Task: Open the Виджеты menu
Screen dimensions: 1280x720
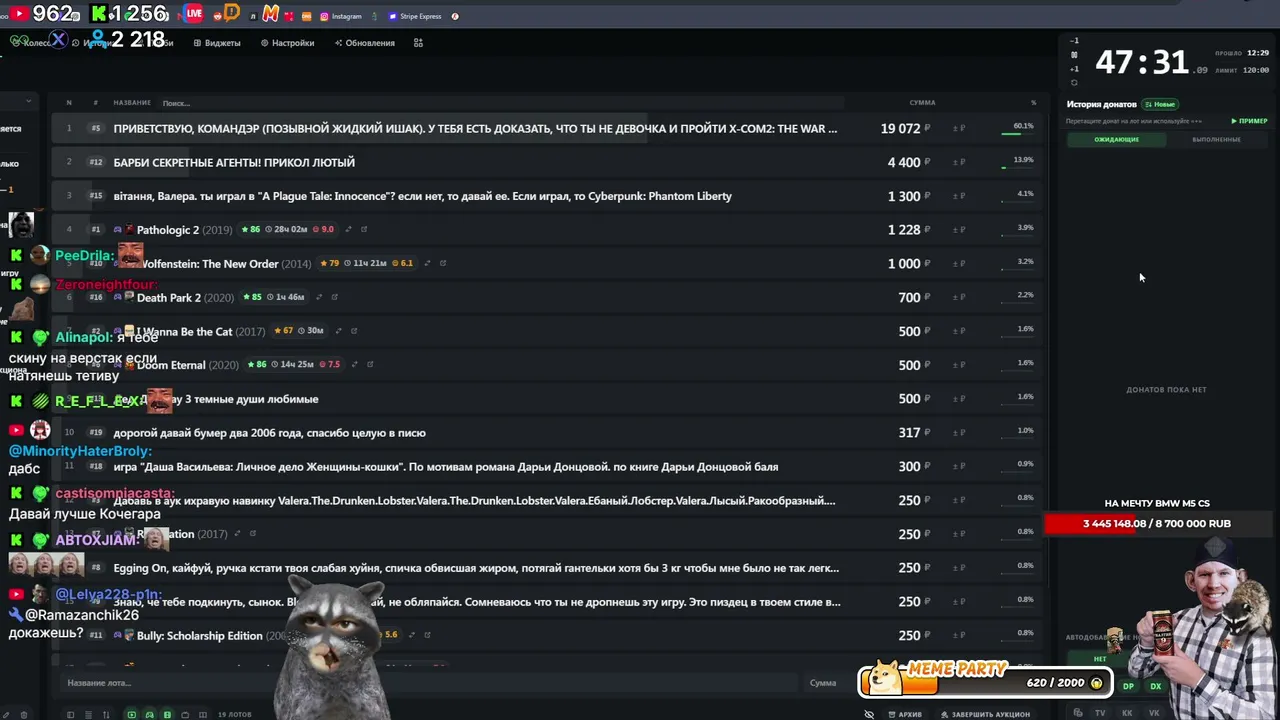Action: point(217,43)
